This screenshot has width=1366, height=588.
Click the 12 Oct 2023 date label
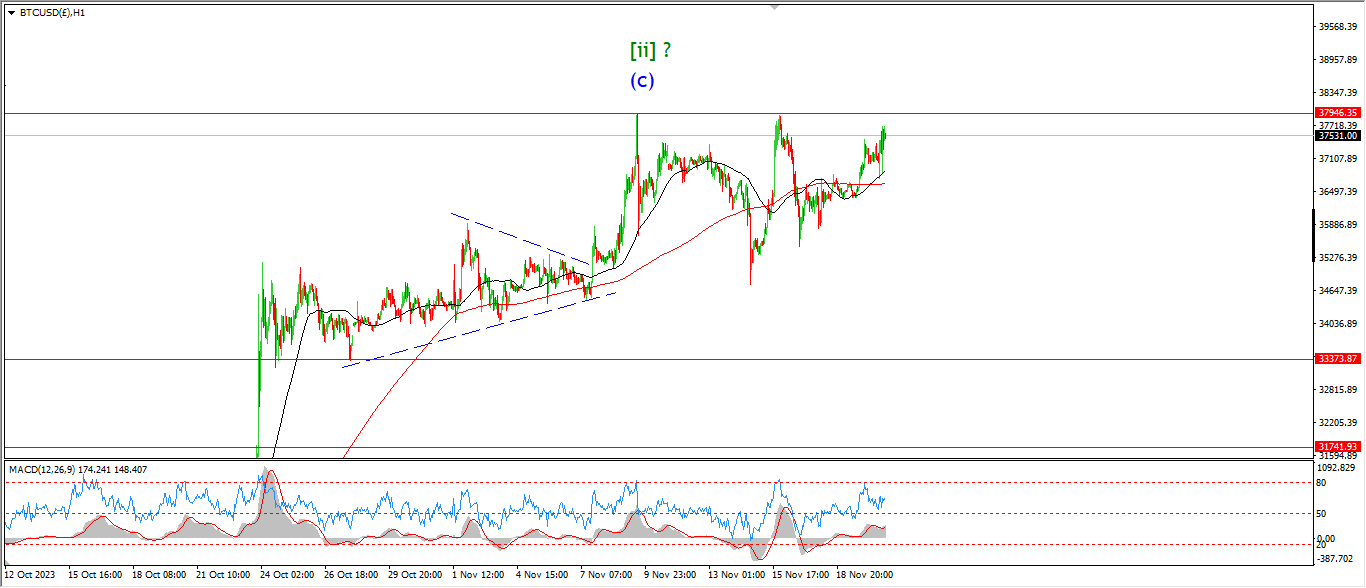click(x=30, y=575)
